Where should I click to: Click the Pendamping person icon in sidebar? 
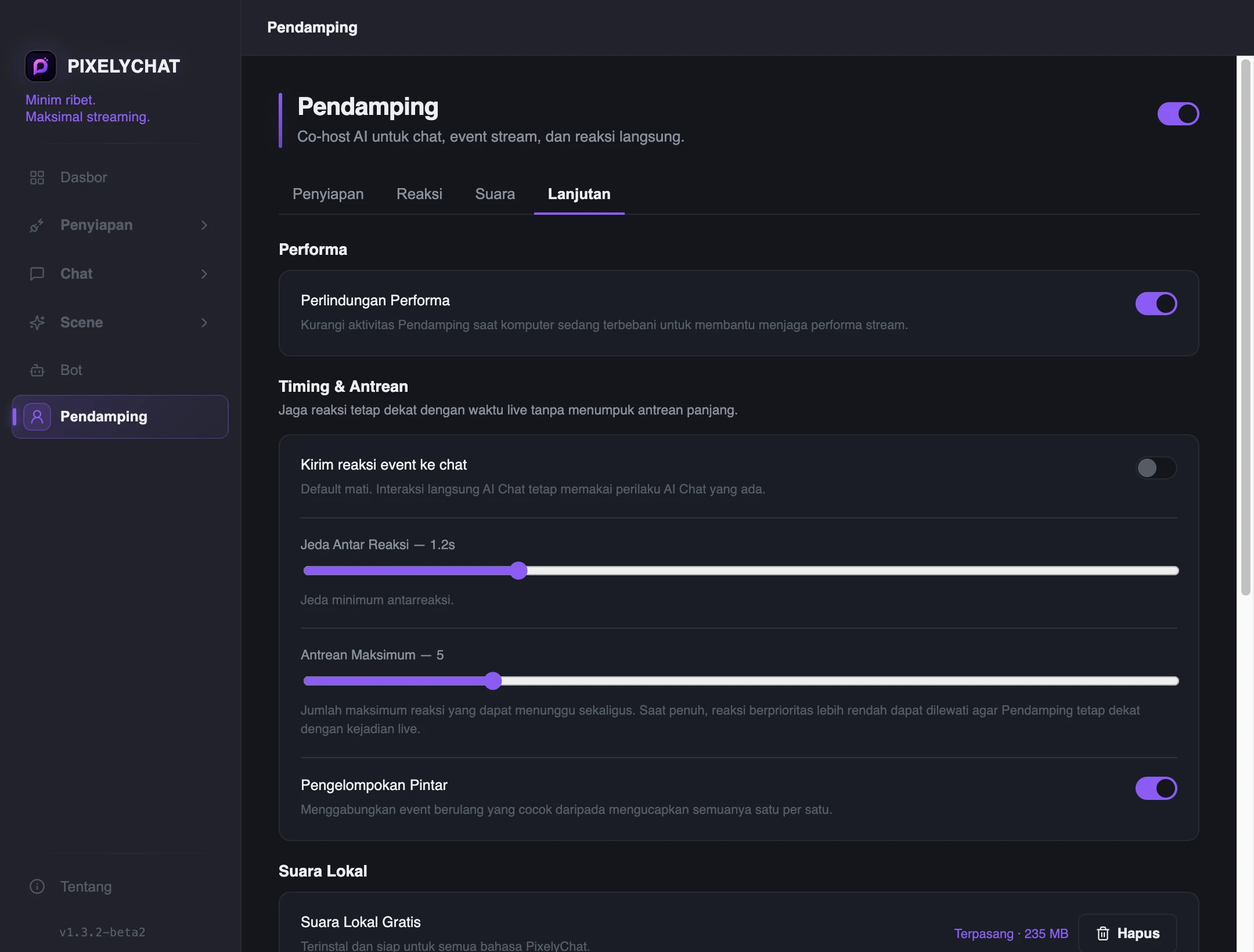coord(37,417)
